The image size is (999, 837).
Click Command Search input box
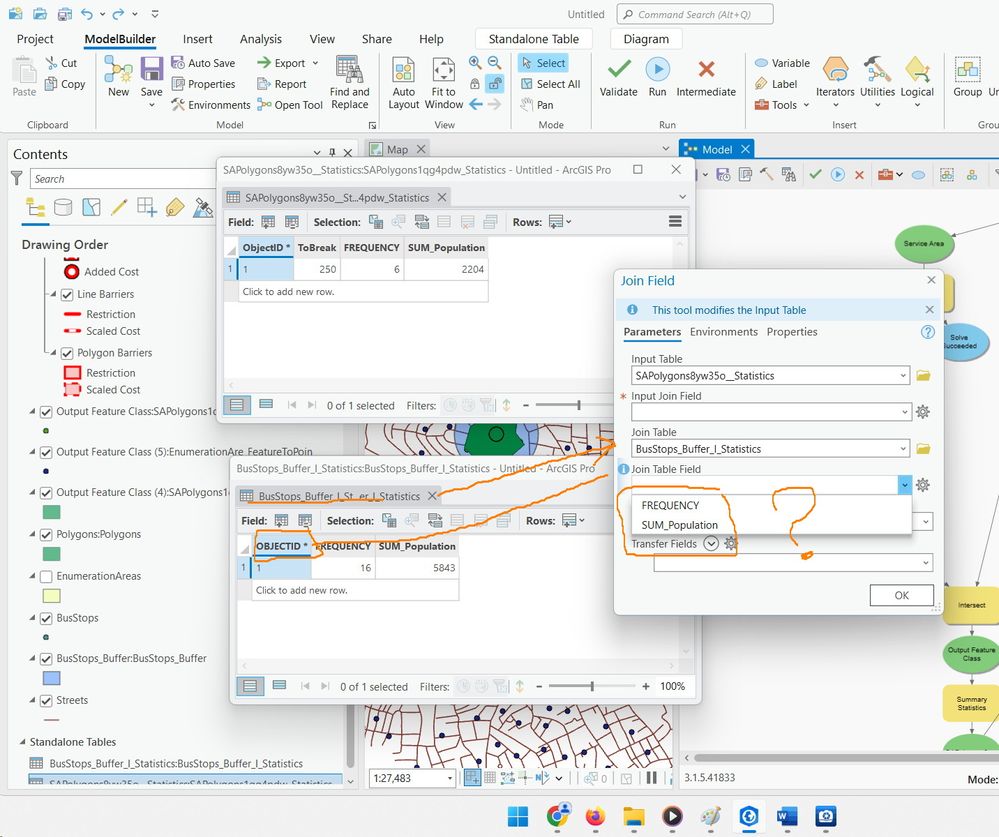tap(695, 14)
